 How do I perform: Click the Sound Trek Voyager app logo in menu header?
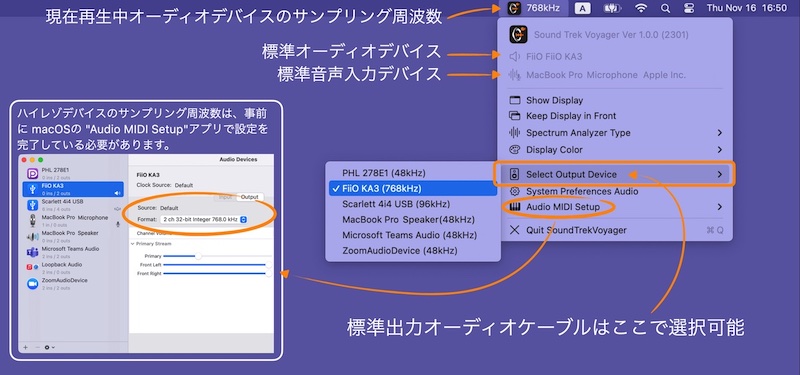(518, 35)
